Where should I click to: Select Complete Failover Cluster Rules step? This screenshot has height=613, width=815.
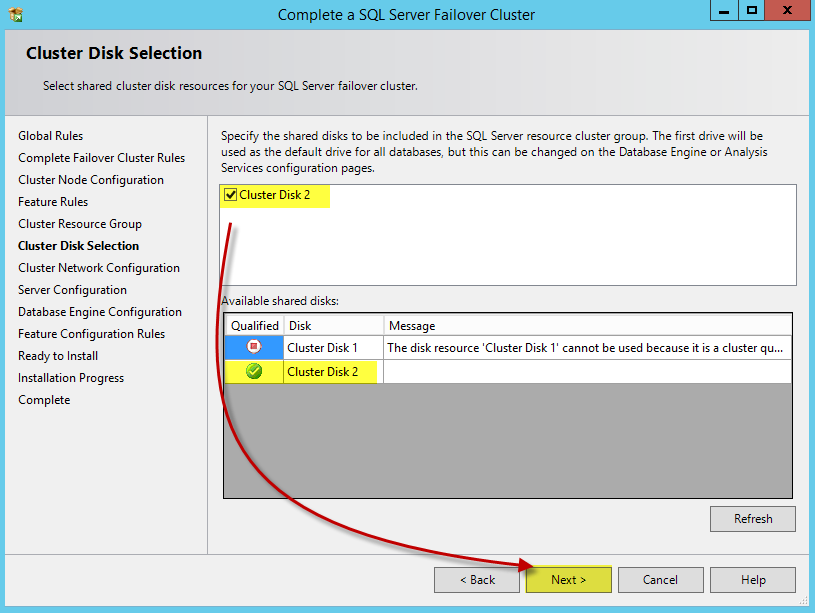click(101, 158)
